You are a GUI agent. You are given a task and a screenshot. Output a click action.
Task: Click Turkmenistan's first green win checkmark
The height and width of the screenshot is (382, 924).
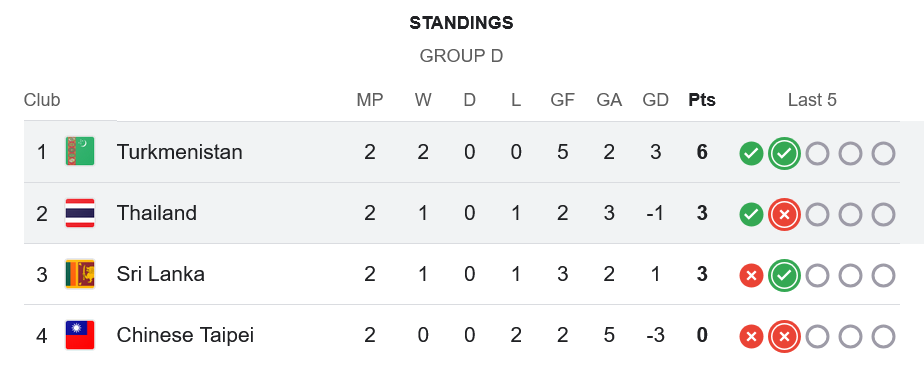coord(751,154)
